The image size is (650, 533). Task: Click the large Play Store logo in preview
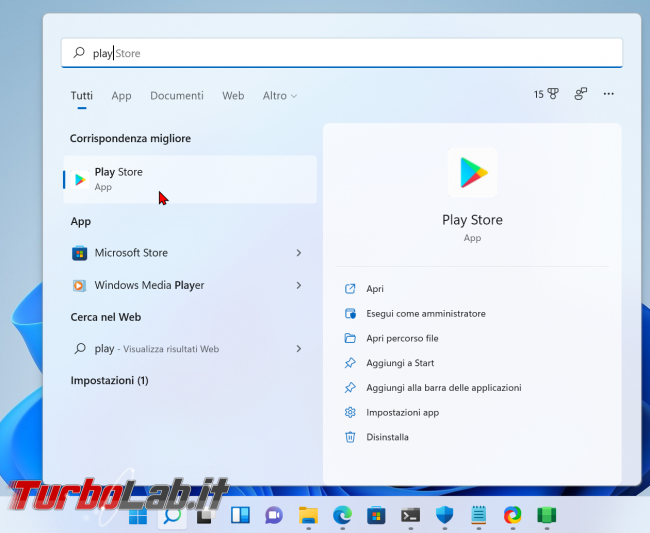(473, 172)
